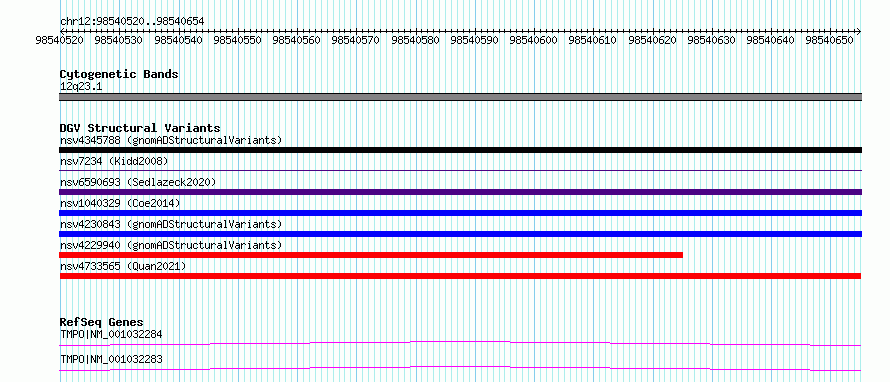Click ruler position 98540630
The image size is (890, 382).
click(x=711, y=40)
